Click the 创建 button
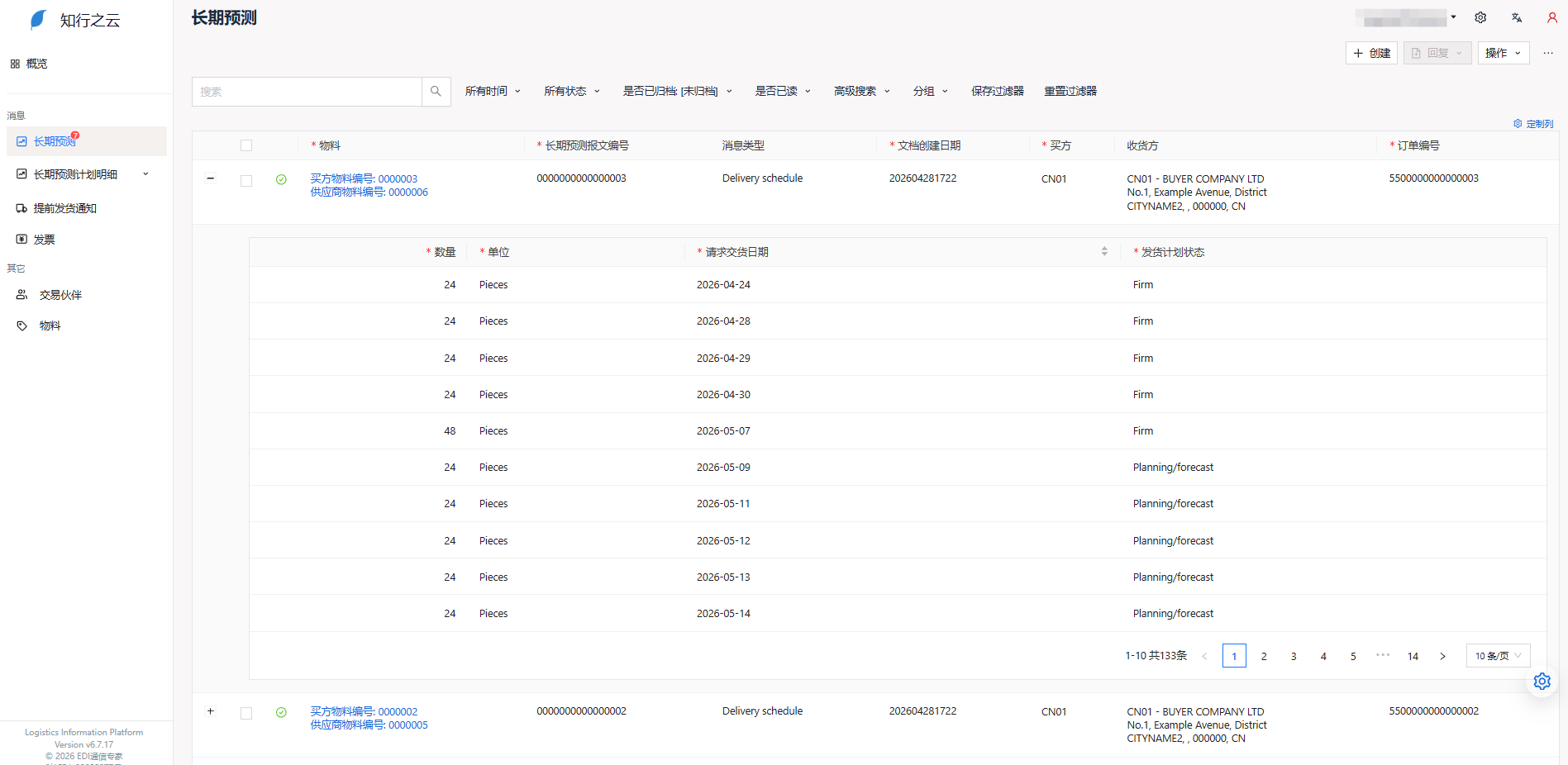 click(1371, 53)
